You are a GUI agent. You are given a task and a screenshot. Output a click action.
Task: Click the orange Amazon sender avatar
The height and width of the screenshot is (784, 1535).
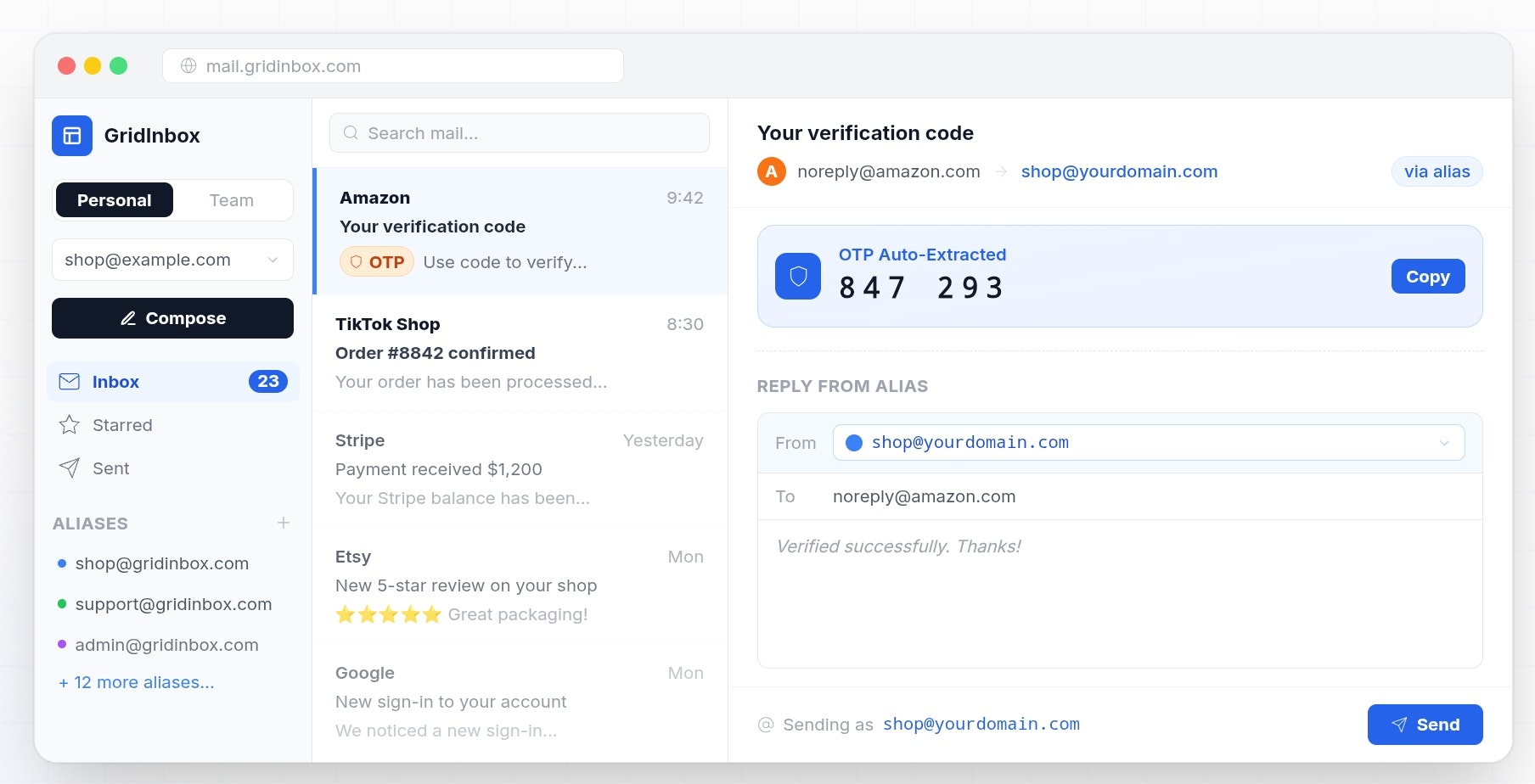tap(772, 172)
